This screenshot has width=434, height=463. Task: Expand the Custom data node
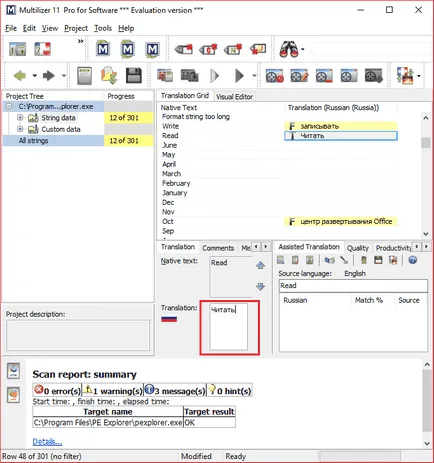(x=20, y=129)
